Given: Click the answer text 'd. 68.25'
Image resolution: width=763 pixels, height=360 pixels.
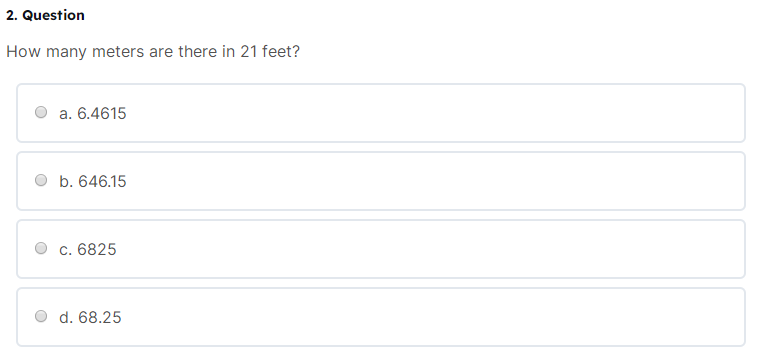Looking at the screenshot, I should [90, 318].
